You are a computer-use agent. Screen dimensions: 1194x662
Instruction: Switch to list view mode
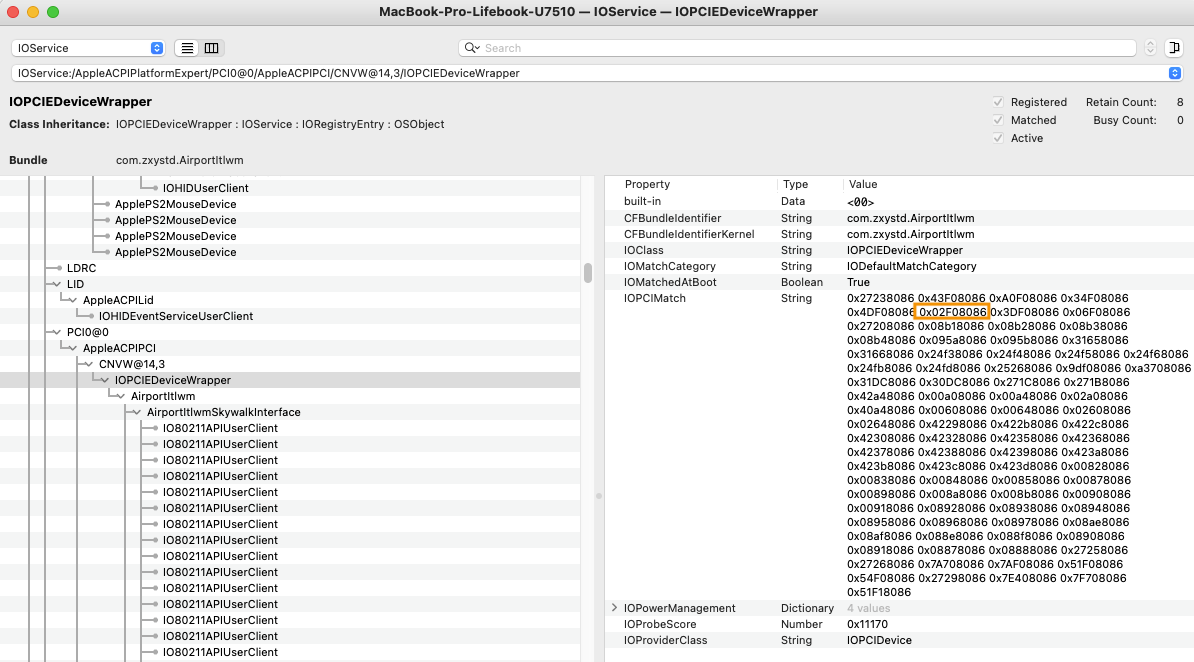tap(187, 48)
